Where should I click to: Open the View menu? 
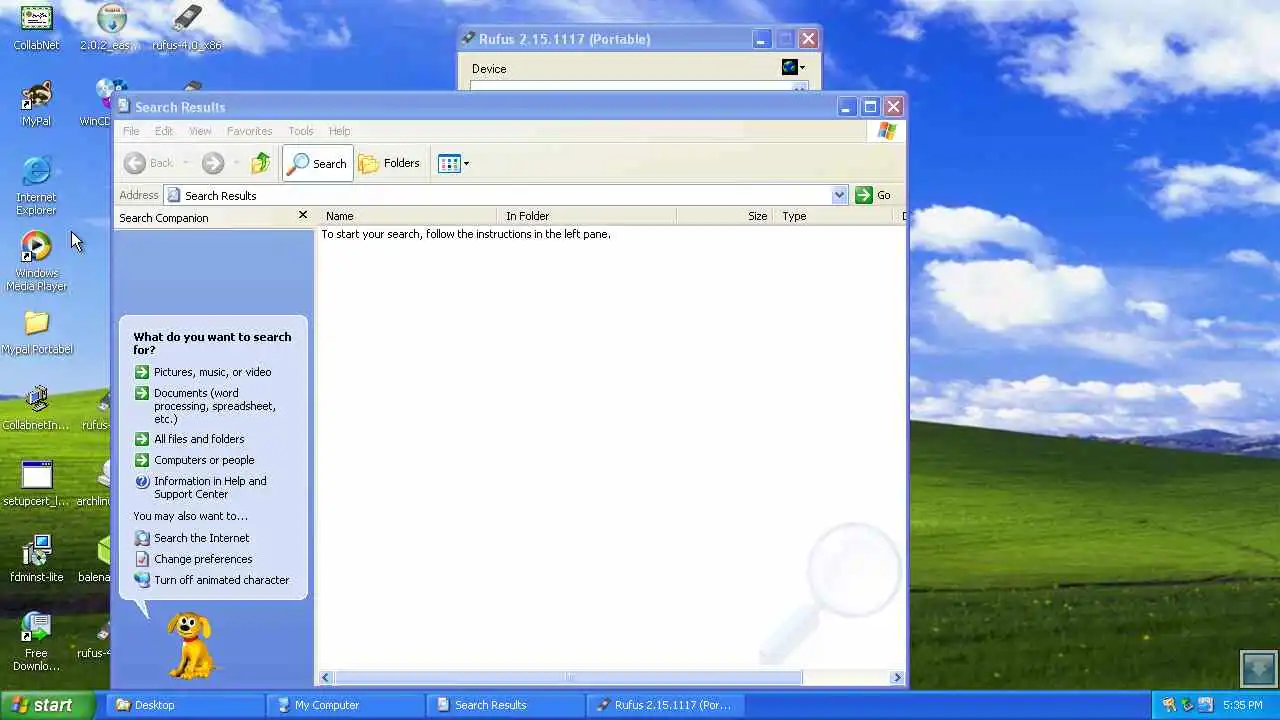(x=200, y=131)
